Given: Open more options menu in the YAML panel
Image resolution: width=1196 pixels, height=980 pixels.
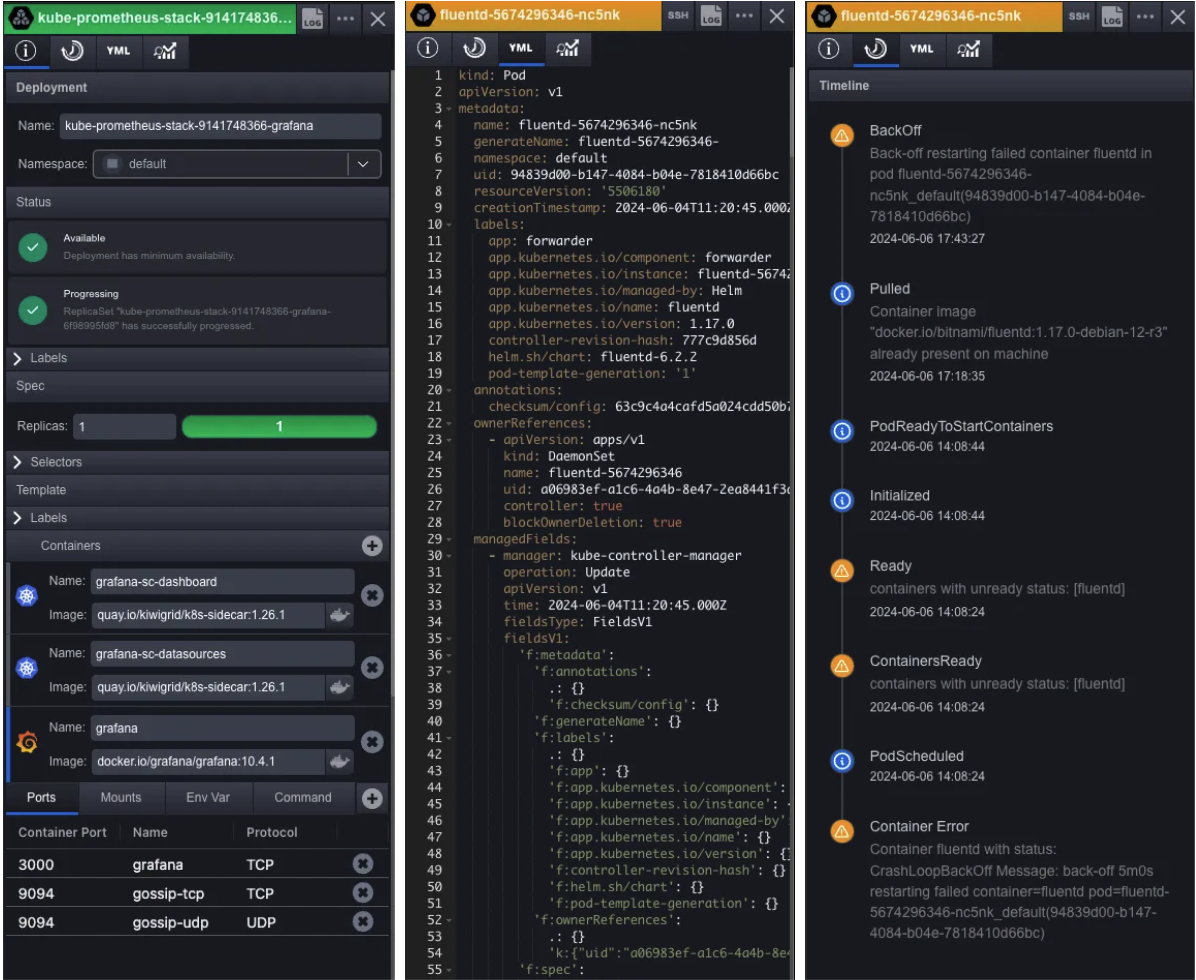Looking at the screenshot, I should coord(746,17).
